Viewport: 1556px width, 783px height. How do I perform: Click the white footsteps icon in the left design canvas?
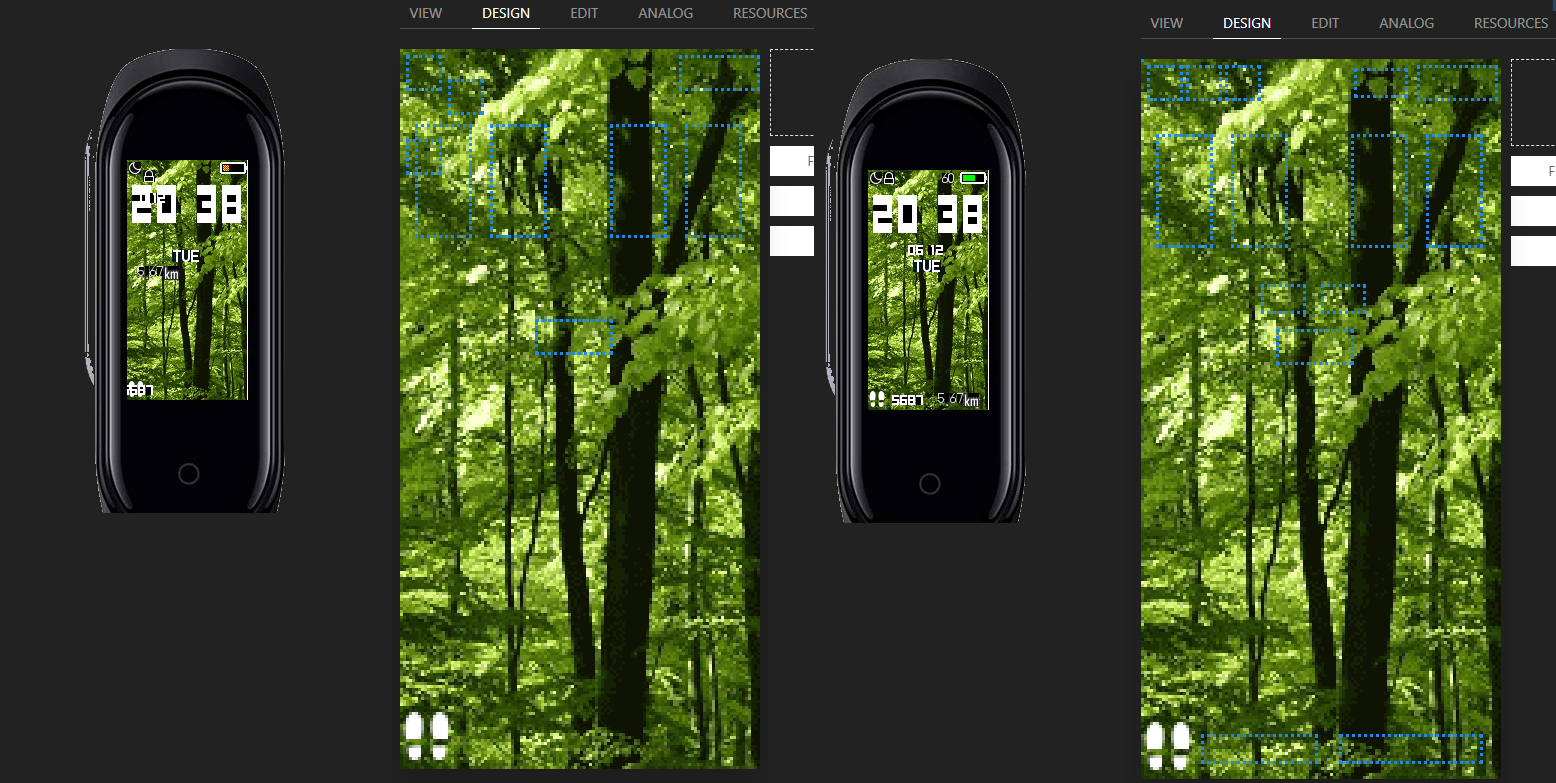pos(427,736)
